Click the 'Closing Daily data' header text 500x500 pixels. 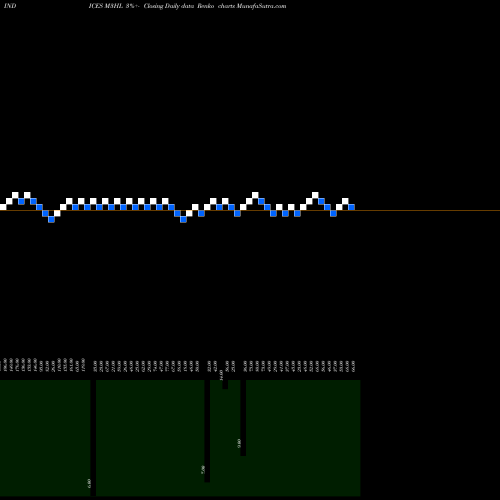(x=169, y=6)
